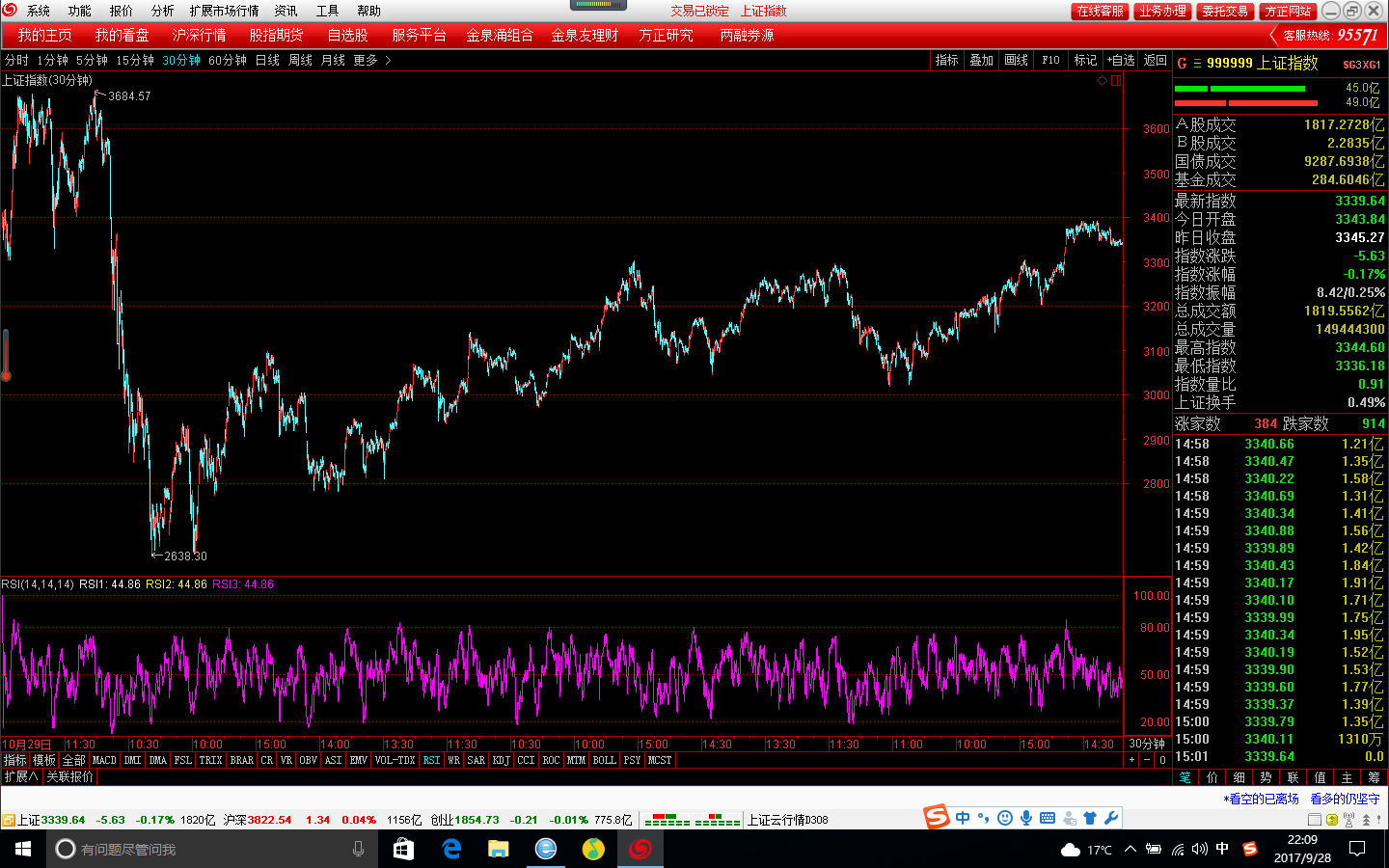
Task: Expand double-up-arrow icon in status bar
Action: coord(1366,820)
